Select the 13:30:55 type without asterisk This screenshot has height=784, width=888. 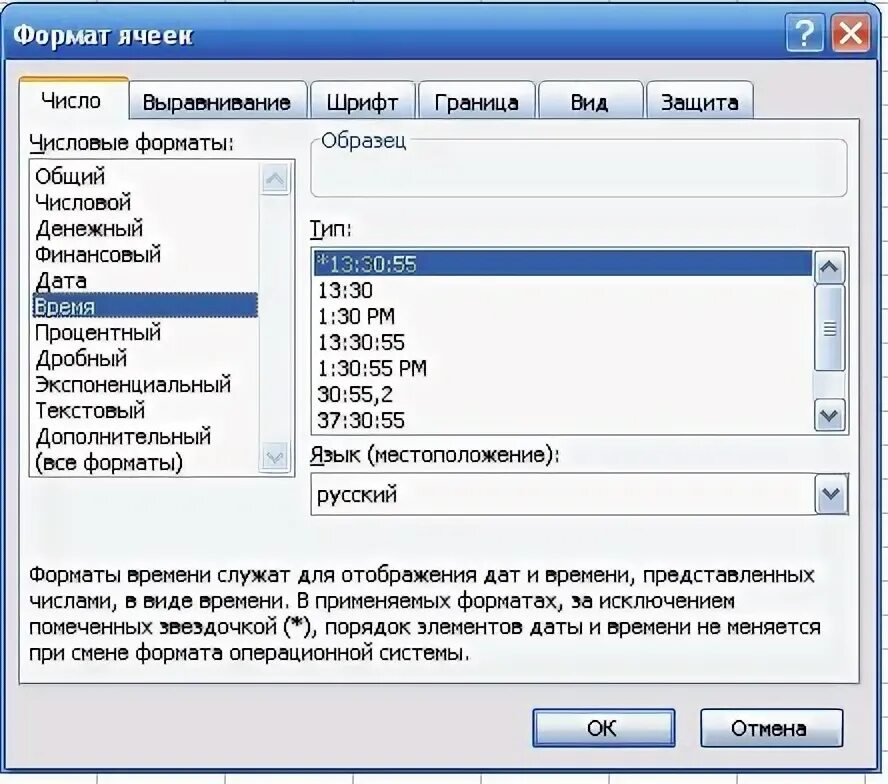point(563,342)
